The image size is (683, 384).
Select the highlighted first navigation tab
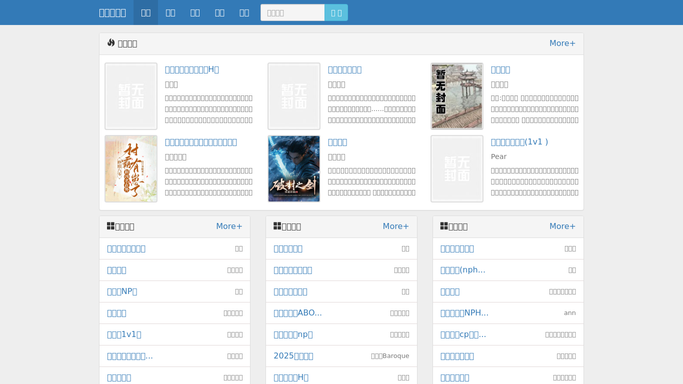pyautogui.click(x=145, y=13)
